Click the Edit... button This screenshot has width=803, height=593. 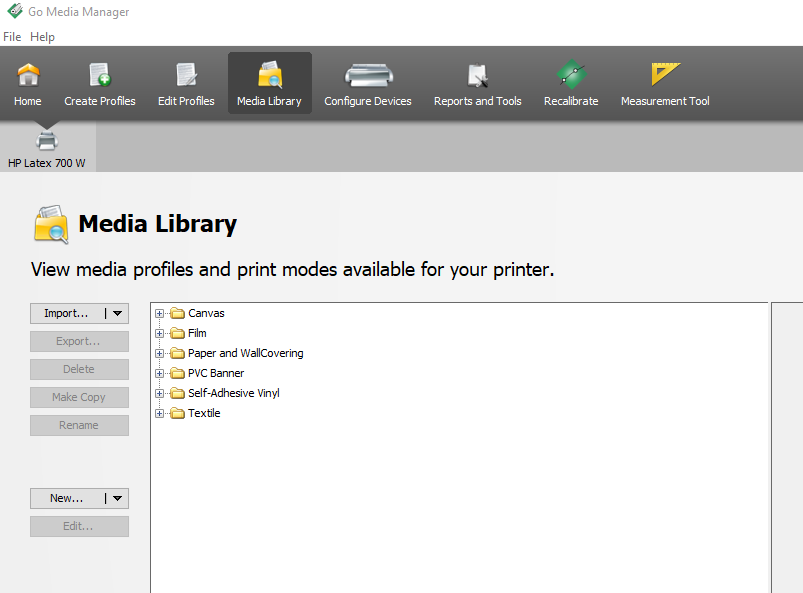pos(79,526)
